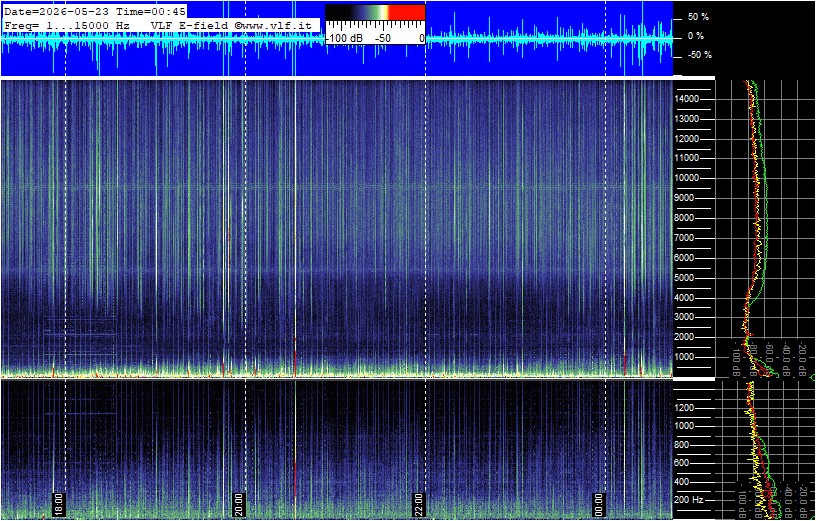Click the VLF E-field label
816x521 pixels.
pos(190,24)
